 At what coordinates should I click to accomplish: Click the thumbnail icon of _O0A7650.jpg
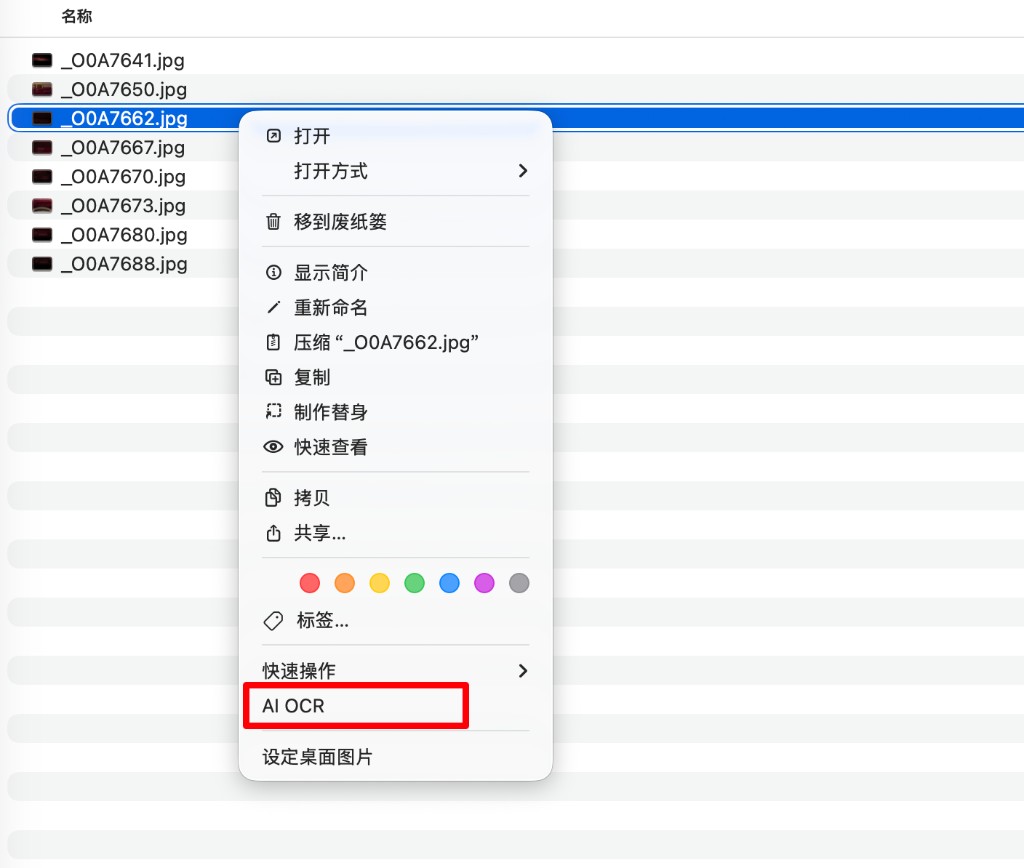coord(42,89)
